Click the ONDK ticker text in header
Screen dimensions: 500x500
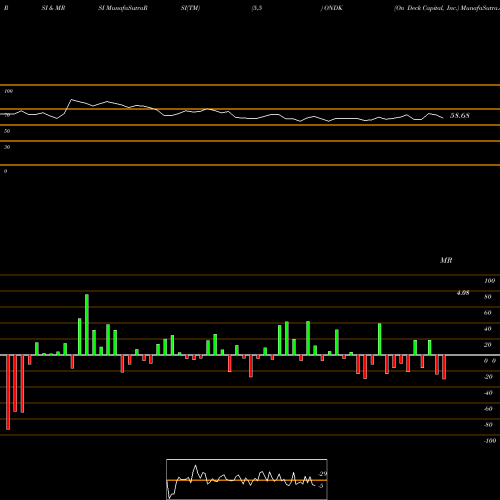333,8
